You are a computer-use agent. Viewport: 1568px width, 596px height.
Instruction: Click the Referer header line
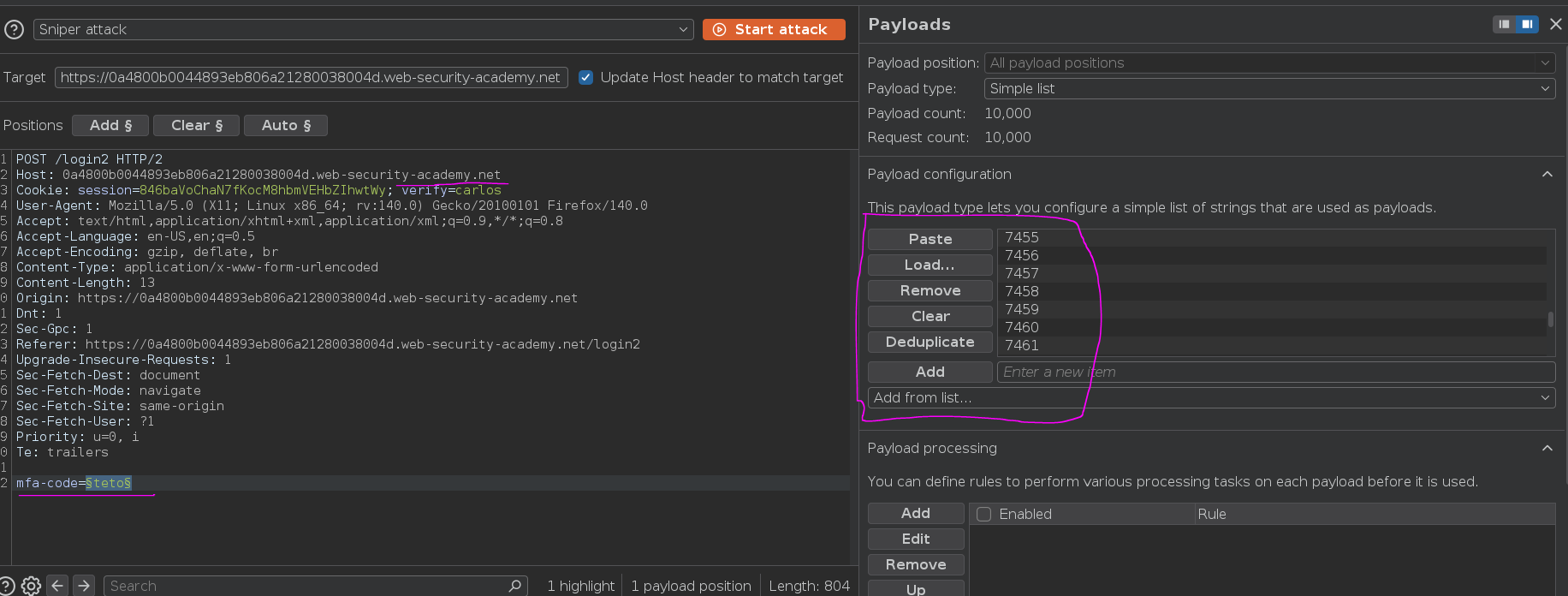click(x=328, y=344)
